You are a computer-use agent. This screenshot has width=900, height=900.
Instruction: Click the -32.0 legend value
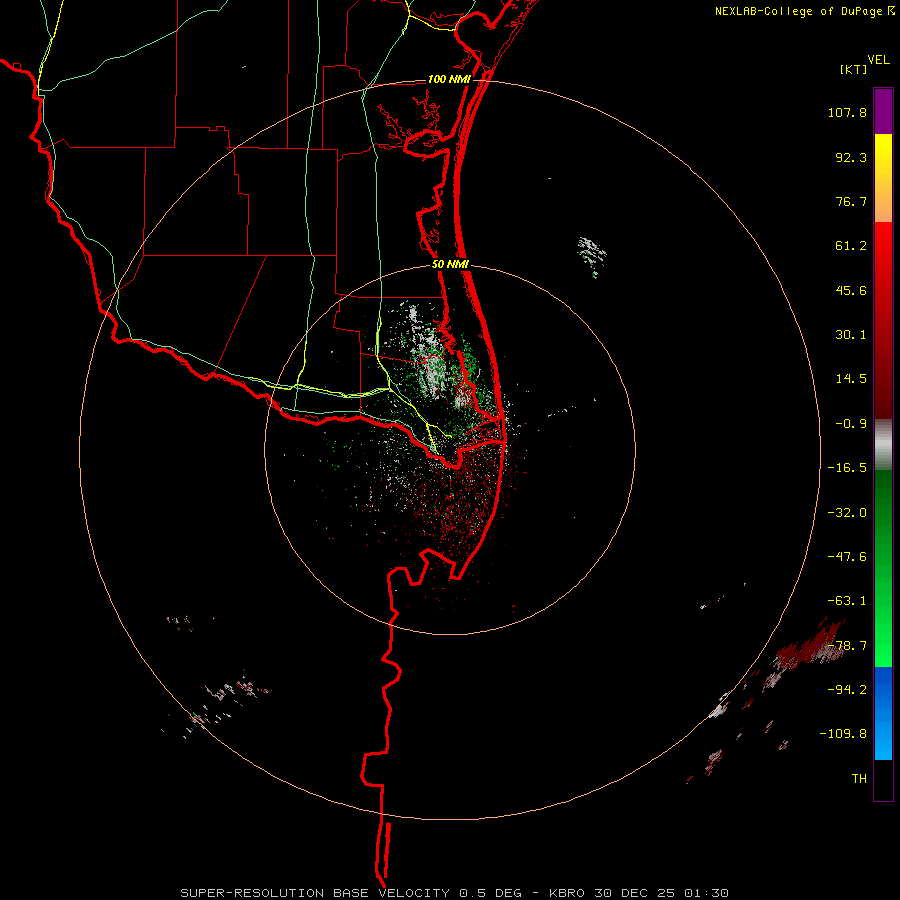click(x=847, y=513)
